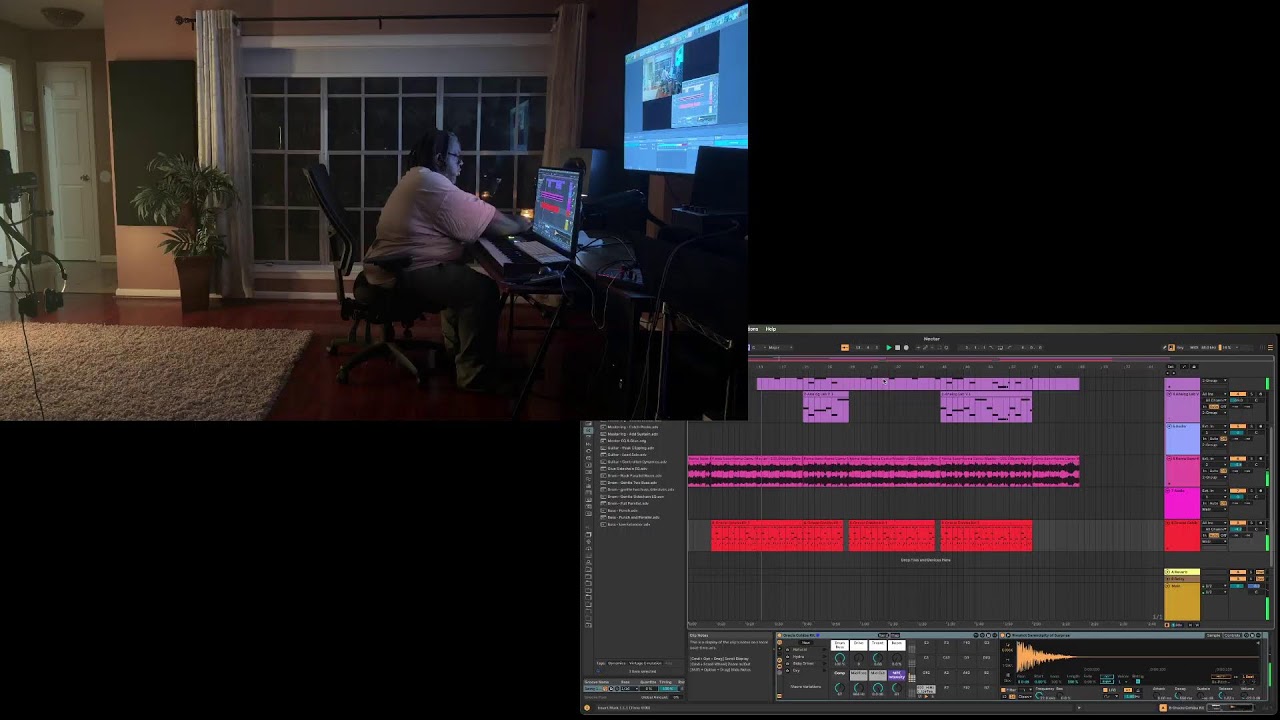
Task: Adjust the Decay knob in the sampler
Action: (x=1177, y=695)
